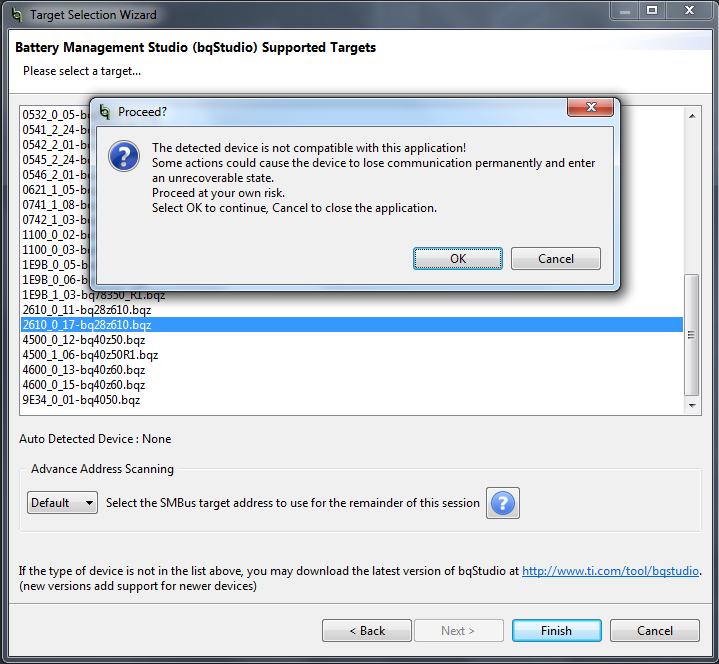Image resolution: width=719 pixels, height=664 pixels.
Task: Select 4500_1_06-bq40z50R1.bqz target
Action: tap(352, 355)
